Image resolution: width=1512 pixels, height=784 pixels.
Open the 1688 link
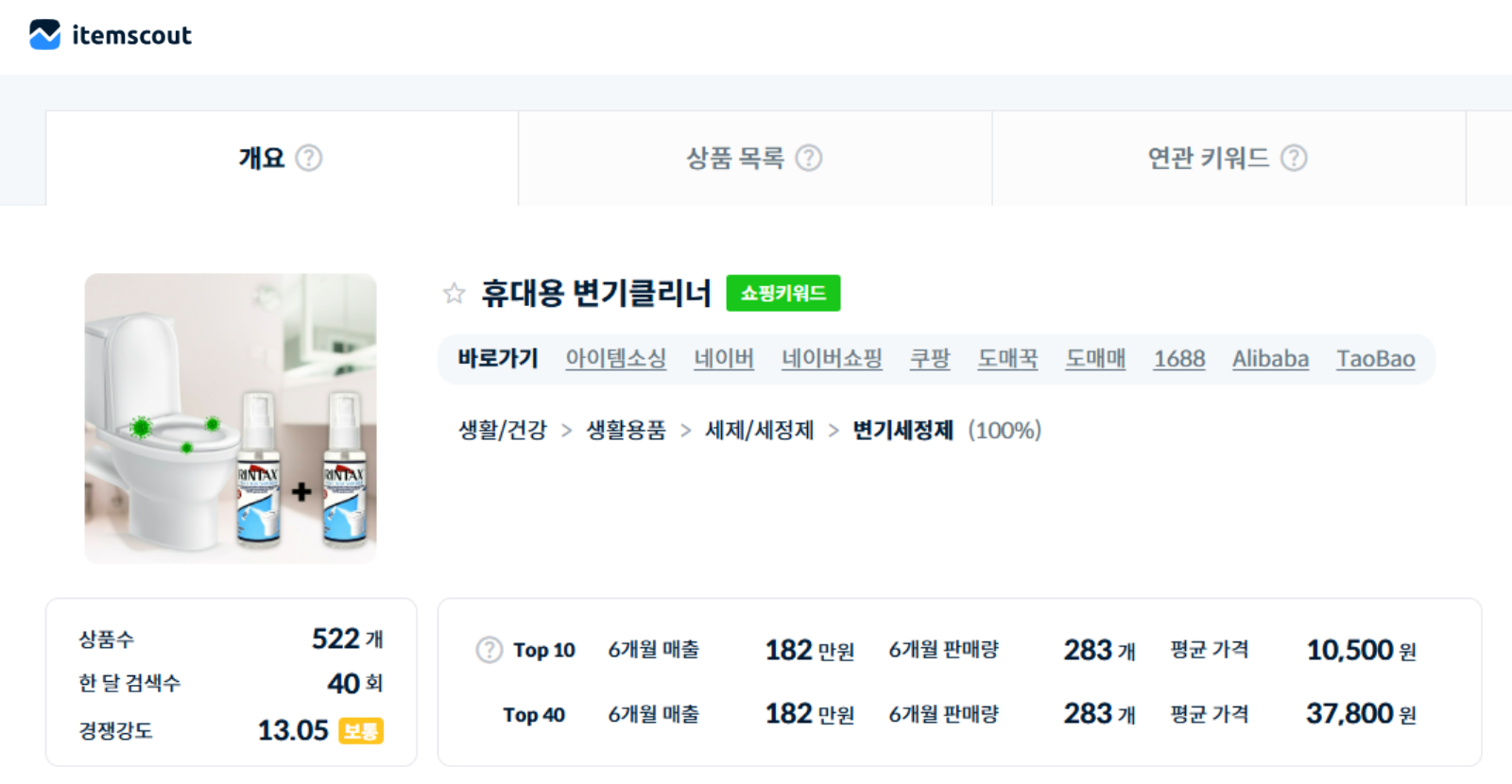[1178, 358]
